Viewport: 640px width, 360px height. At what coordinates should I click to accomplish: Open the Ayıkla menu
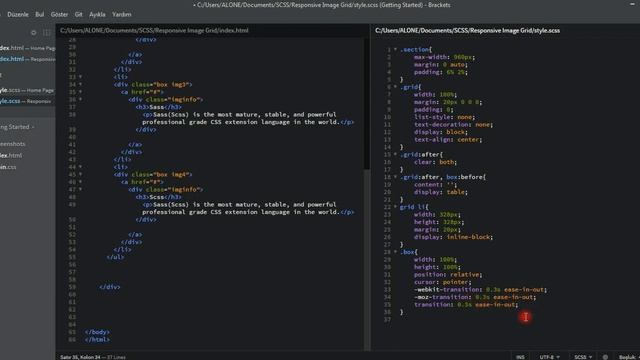pyautogui.click(x=97, y=14)
